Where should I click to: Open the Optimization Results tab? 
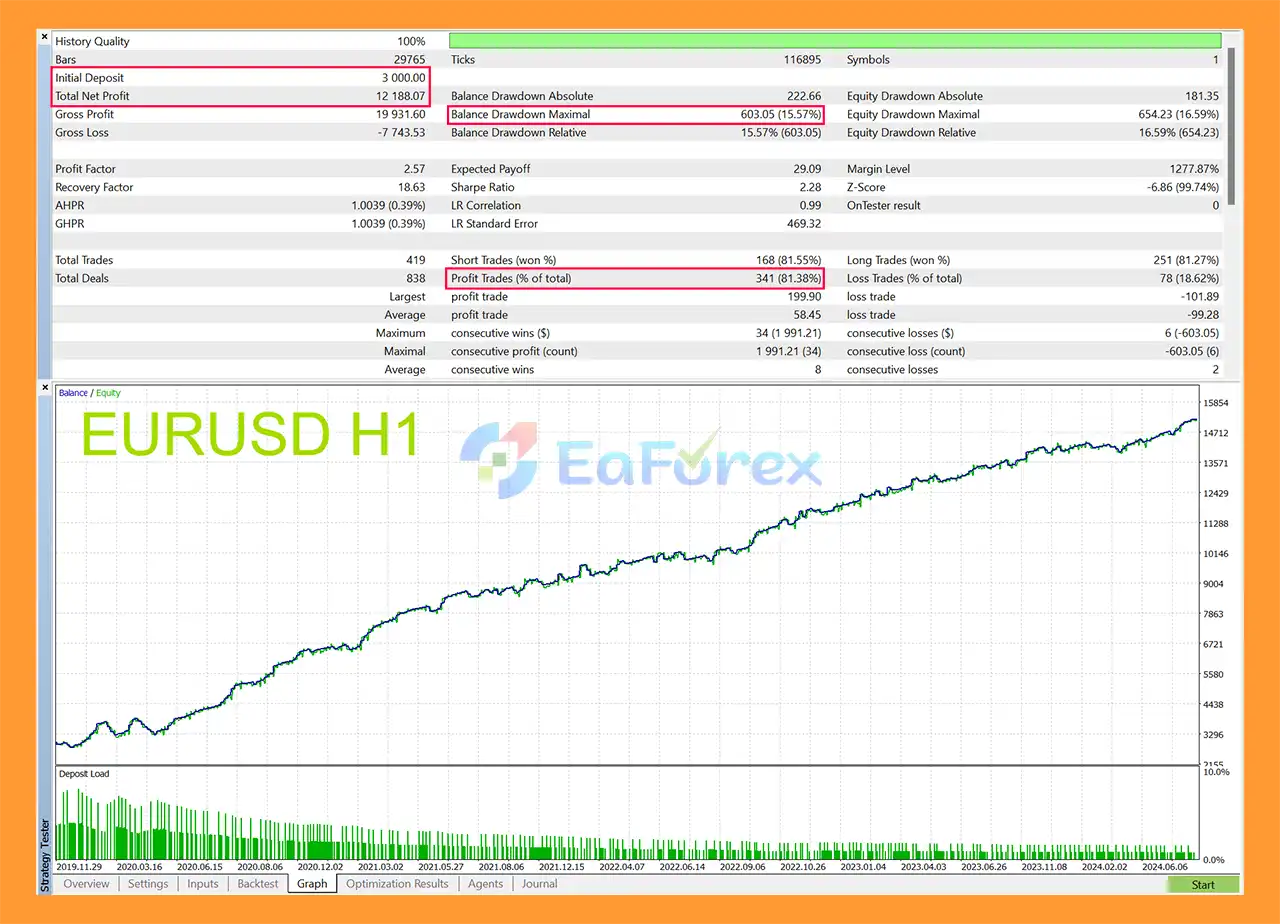(397, 884)
